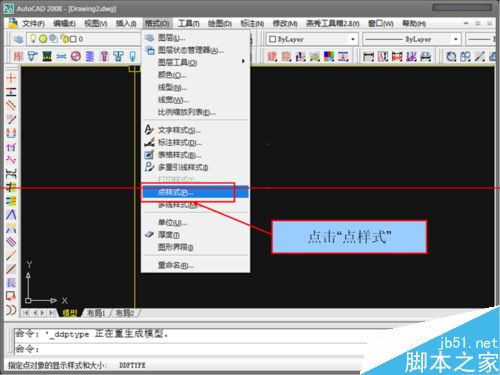Select 比例缩放列表(E)... menu entry
The image size is (500, 375).
point(196,112)
